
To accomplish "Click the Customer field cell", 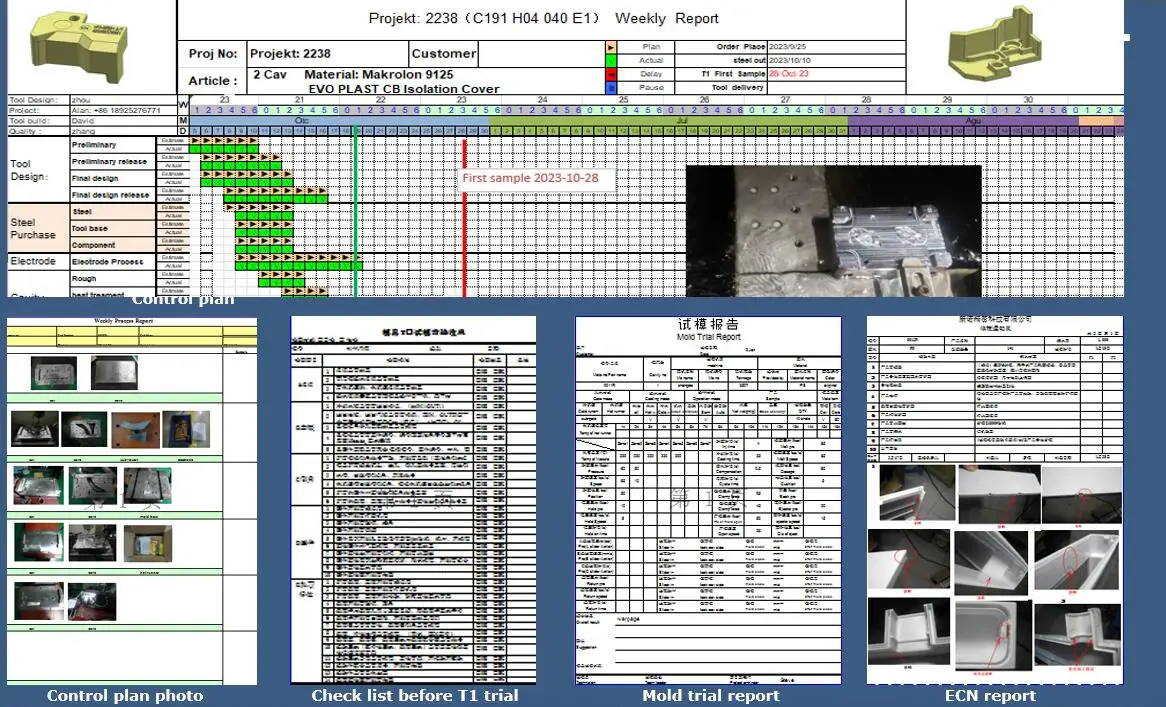I will (443, 54).
